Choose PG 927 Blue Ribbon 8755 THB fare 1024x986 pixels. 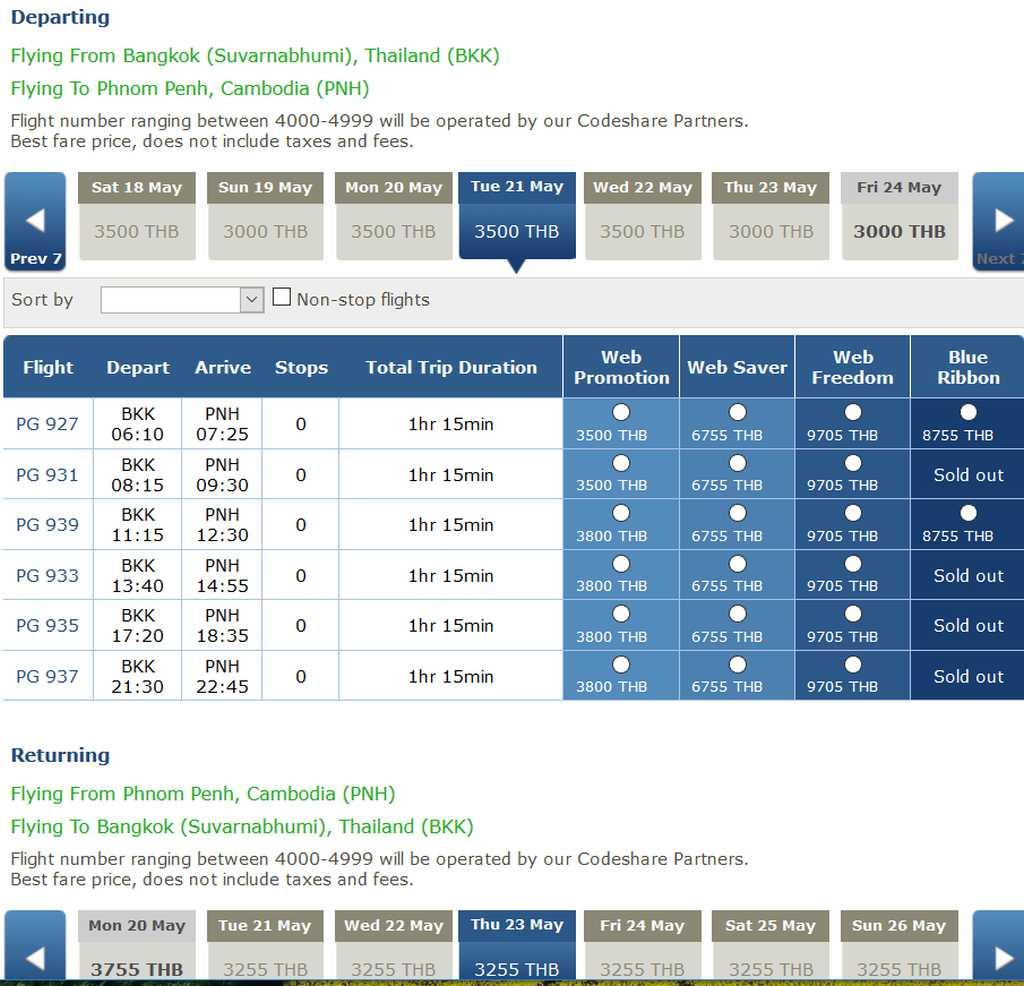[x=968, y=412]
